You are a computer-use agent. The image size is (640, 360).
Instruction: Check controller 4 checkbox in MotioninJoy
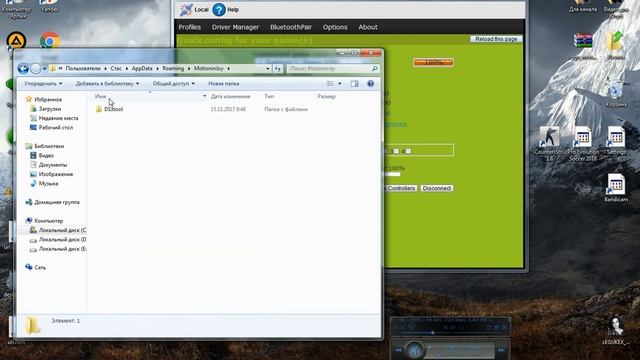(408, 151)
